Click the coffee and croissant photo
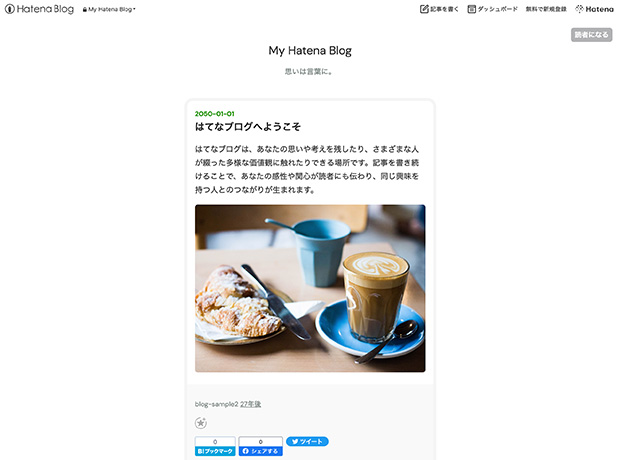This screenshot has width=620, height=460. [x=310, y=288]
